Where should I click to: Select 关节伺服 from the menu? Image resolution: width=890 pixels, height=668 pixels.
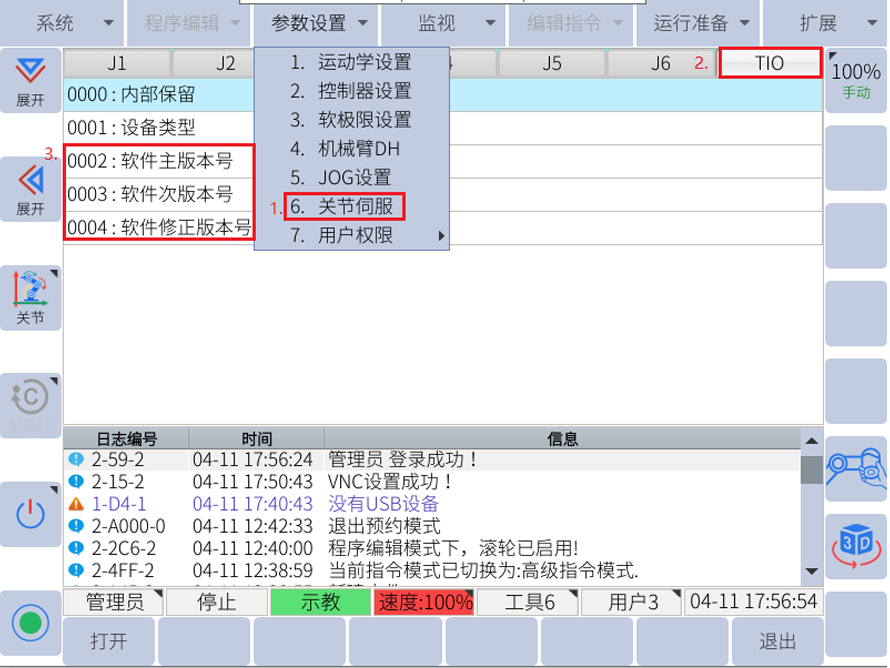(346, 207)
